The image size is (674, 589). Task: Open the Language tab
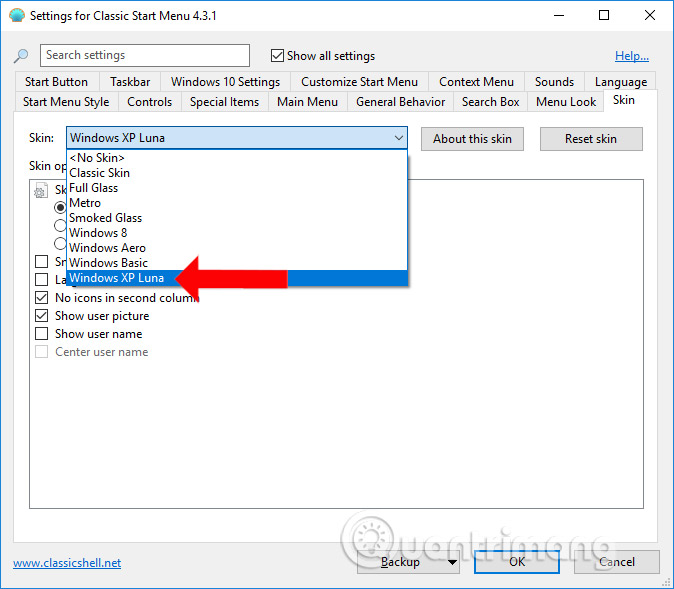point(621,82)
